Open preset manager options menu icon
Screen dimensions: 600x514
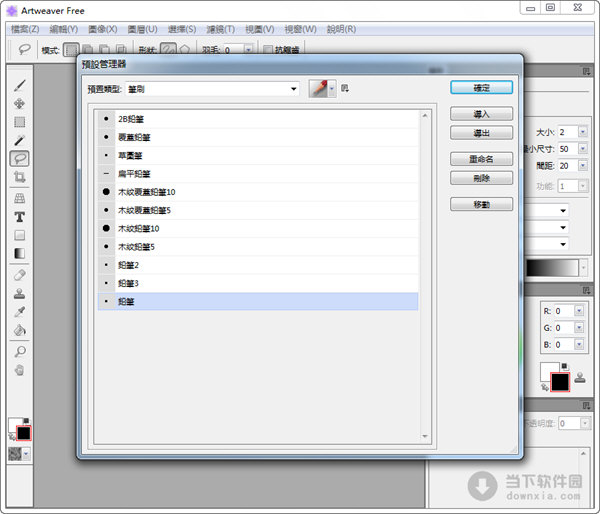pyautogui.click(x=345, y=88)
